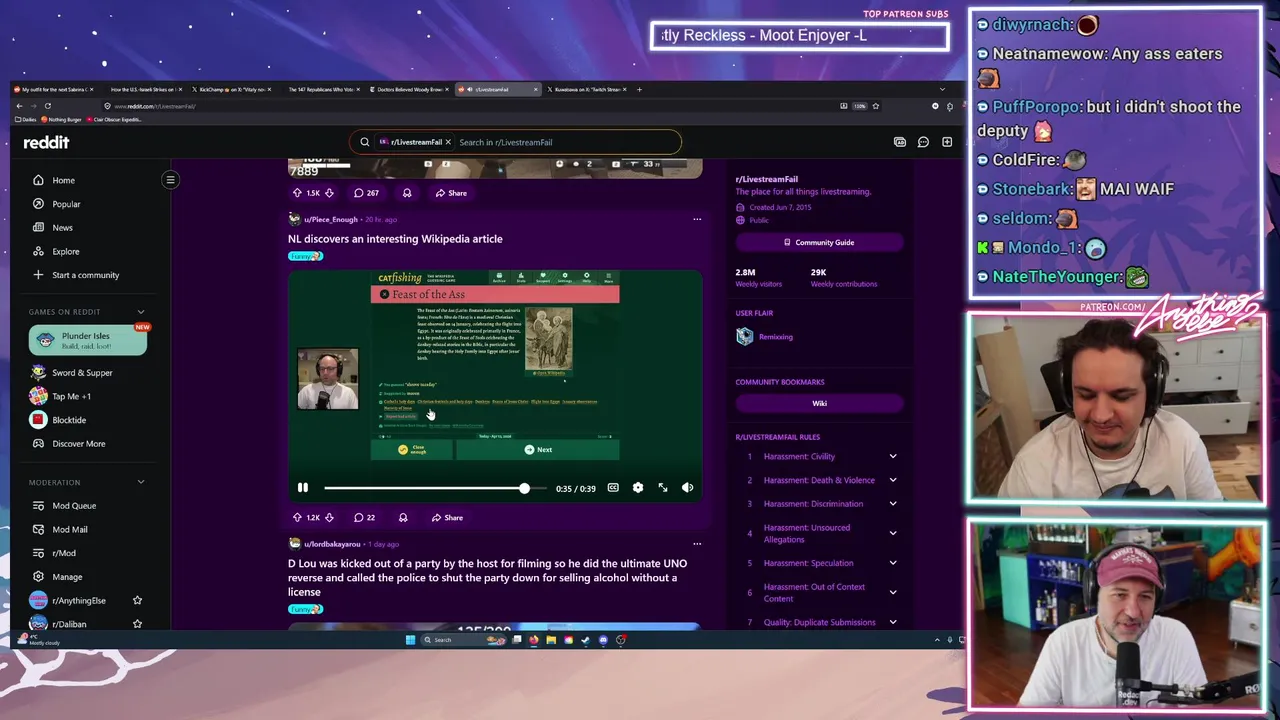1280x720 pixels.
Task: Remove r/LivestreamFail search scope chip
Action: (448, 142)
